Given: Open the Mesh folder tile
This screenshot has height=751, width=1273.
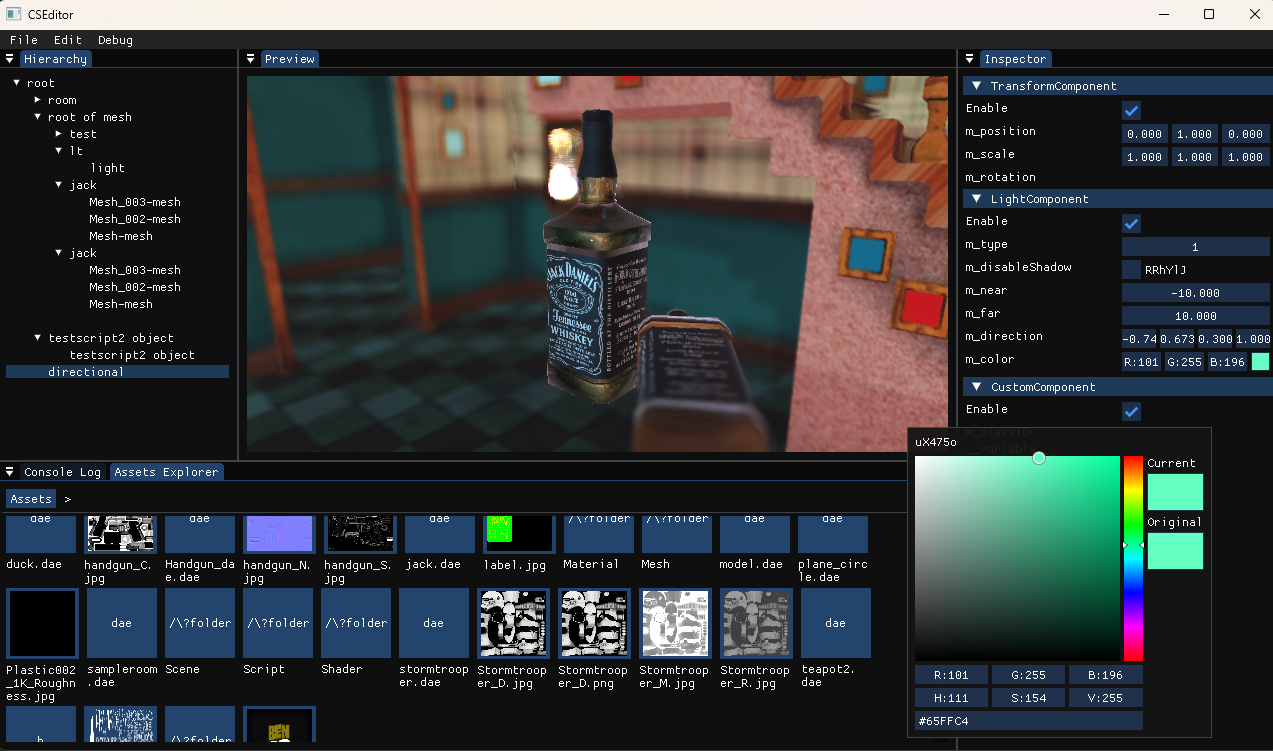Looking at the screenshot, I should click(x=677, y=534).
